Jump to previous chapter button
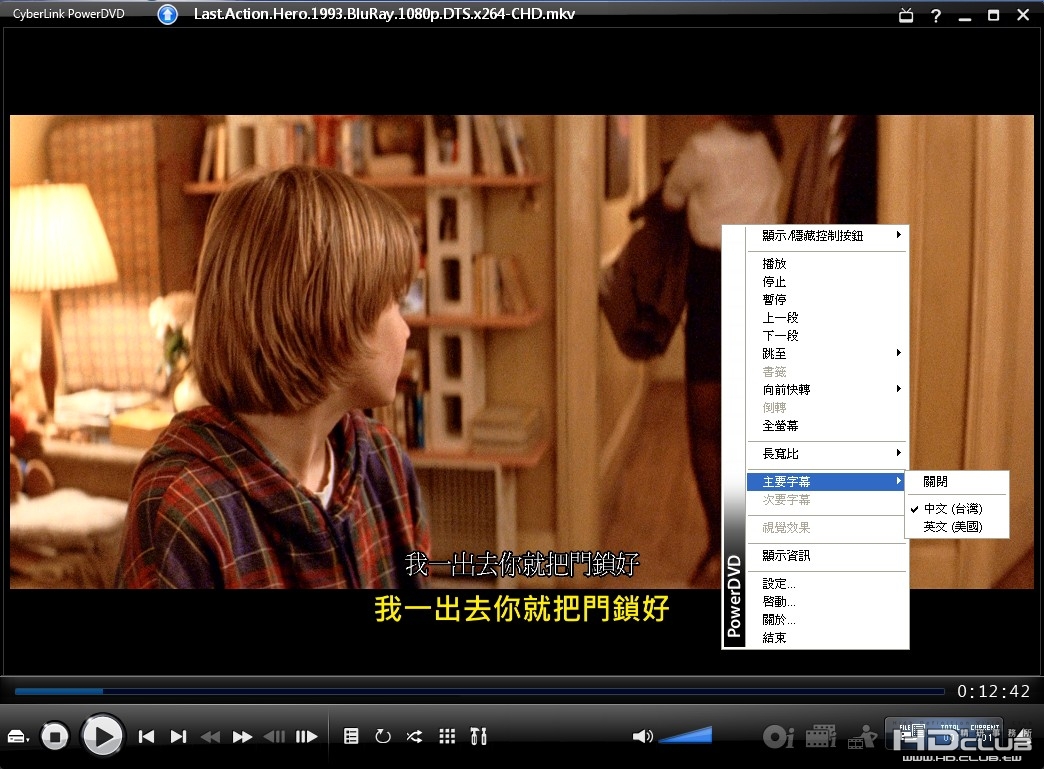 [146, 736]
